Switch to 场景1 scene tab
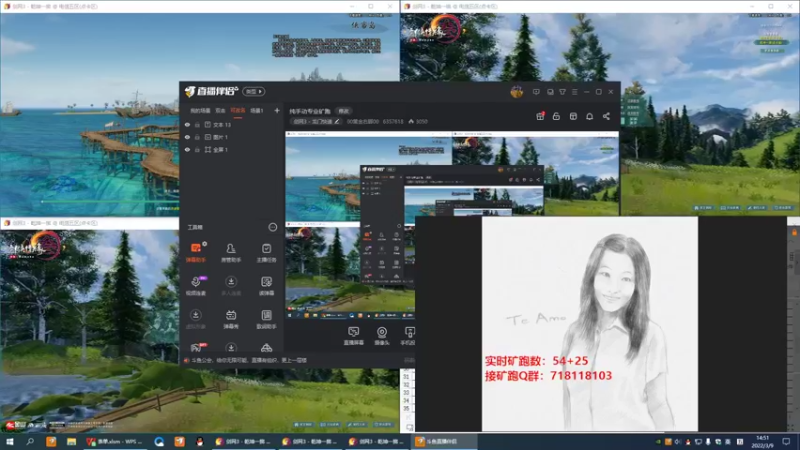 pos(257,111)
